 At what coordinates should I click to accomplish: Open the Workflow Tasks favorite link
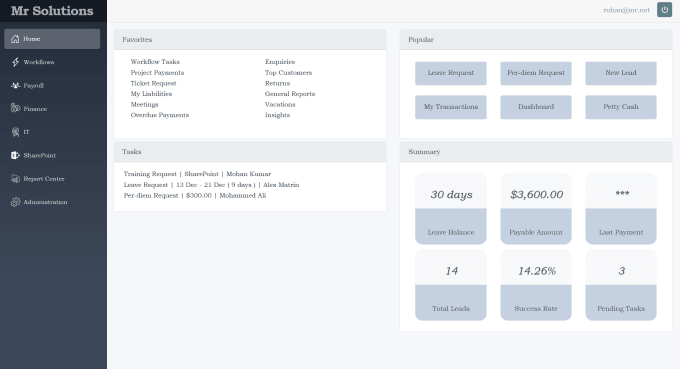coord(155,62)
